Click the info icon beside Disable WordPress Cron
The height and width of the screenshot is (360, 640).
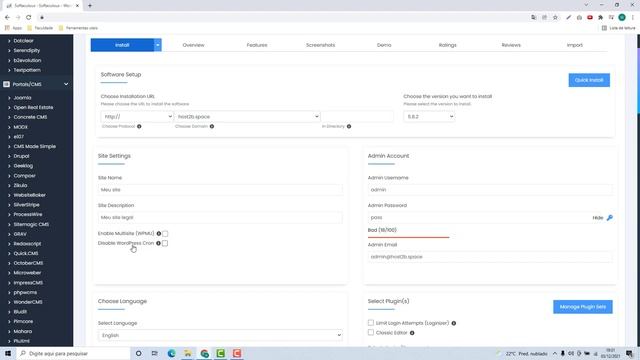(158, 243)
